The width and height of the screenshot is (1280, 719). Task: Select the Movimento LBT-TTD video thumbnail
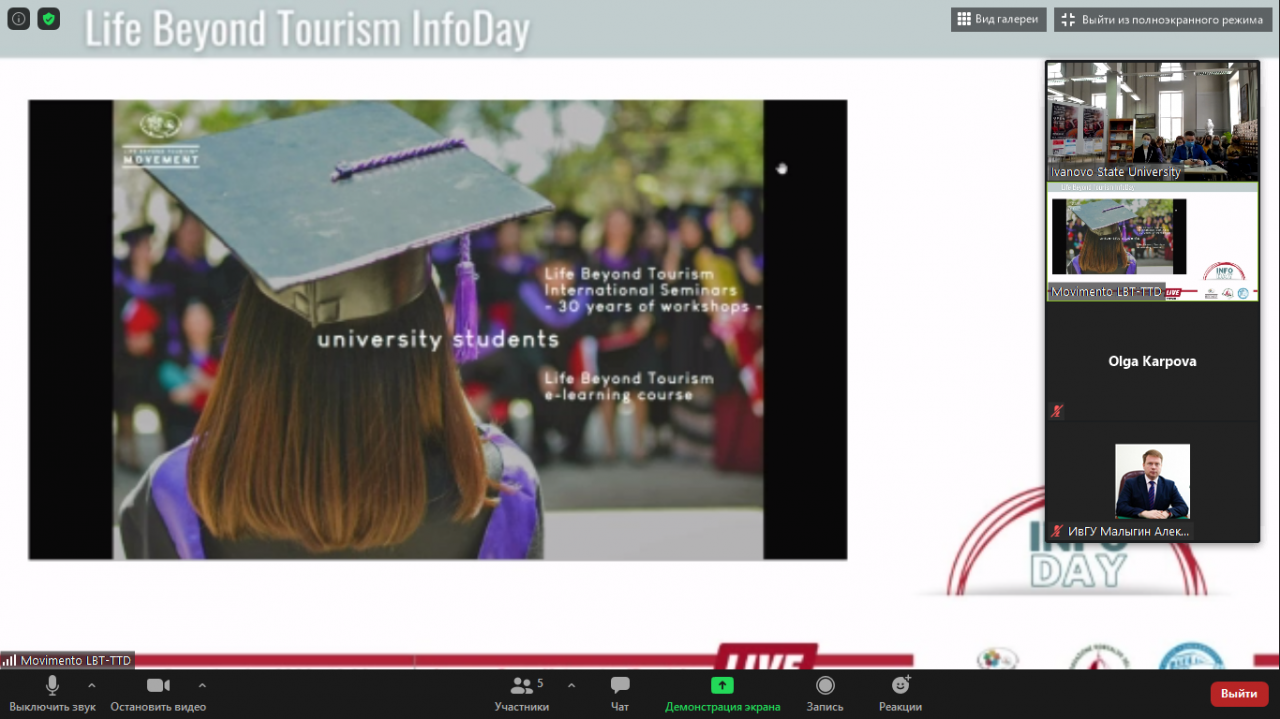pyautogui.click(x=1152, y=241)
